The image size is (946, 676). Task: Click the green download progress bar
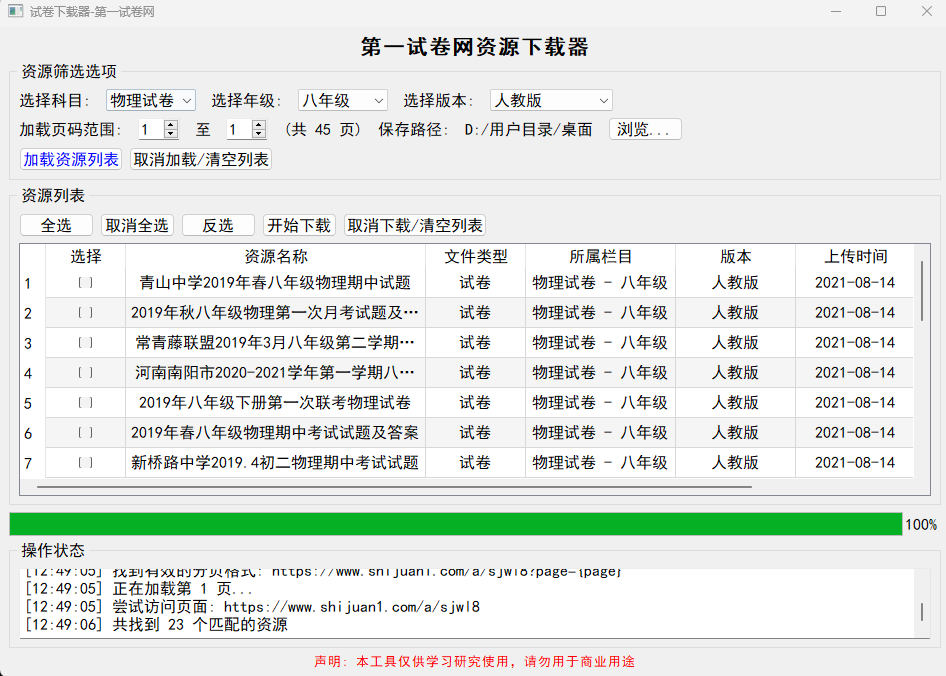456,524
